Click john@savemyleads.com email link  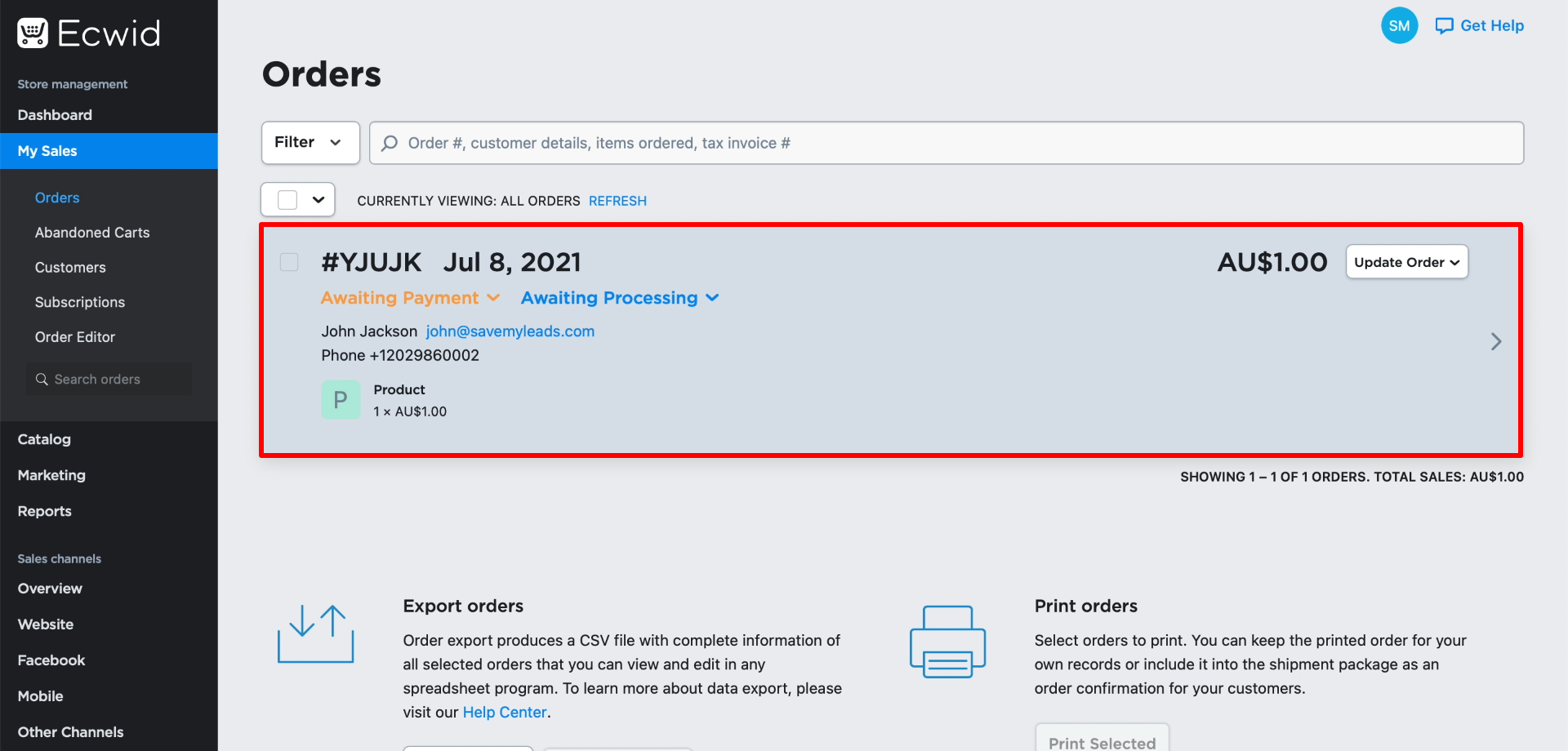pos(510,331)
